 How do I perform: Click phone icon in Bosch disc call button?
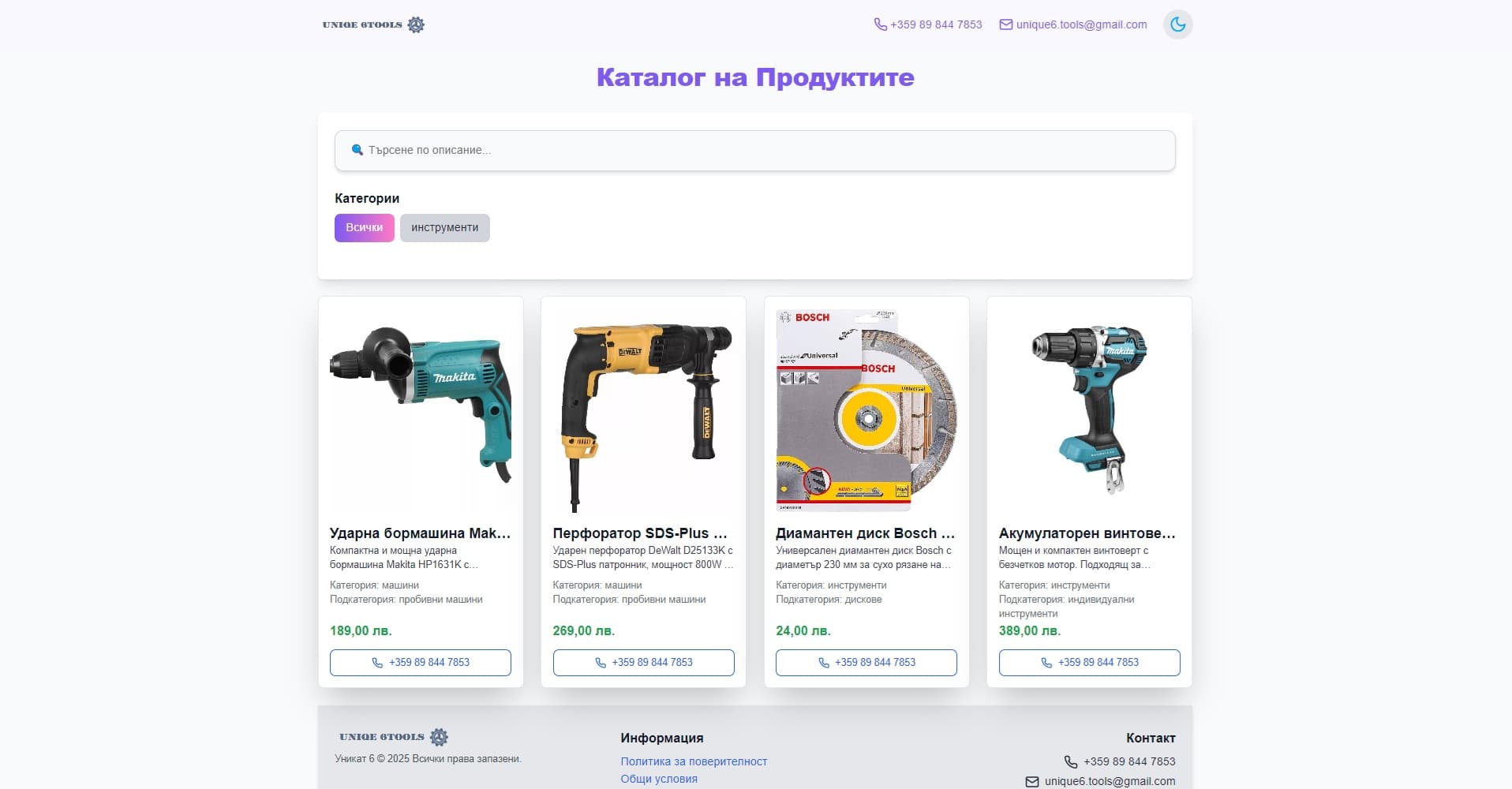point(824,663)
